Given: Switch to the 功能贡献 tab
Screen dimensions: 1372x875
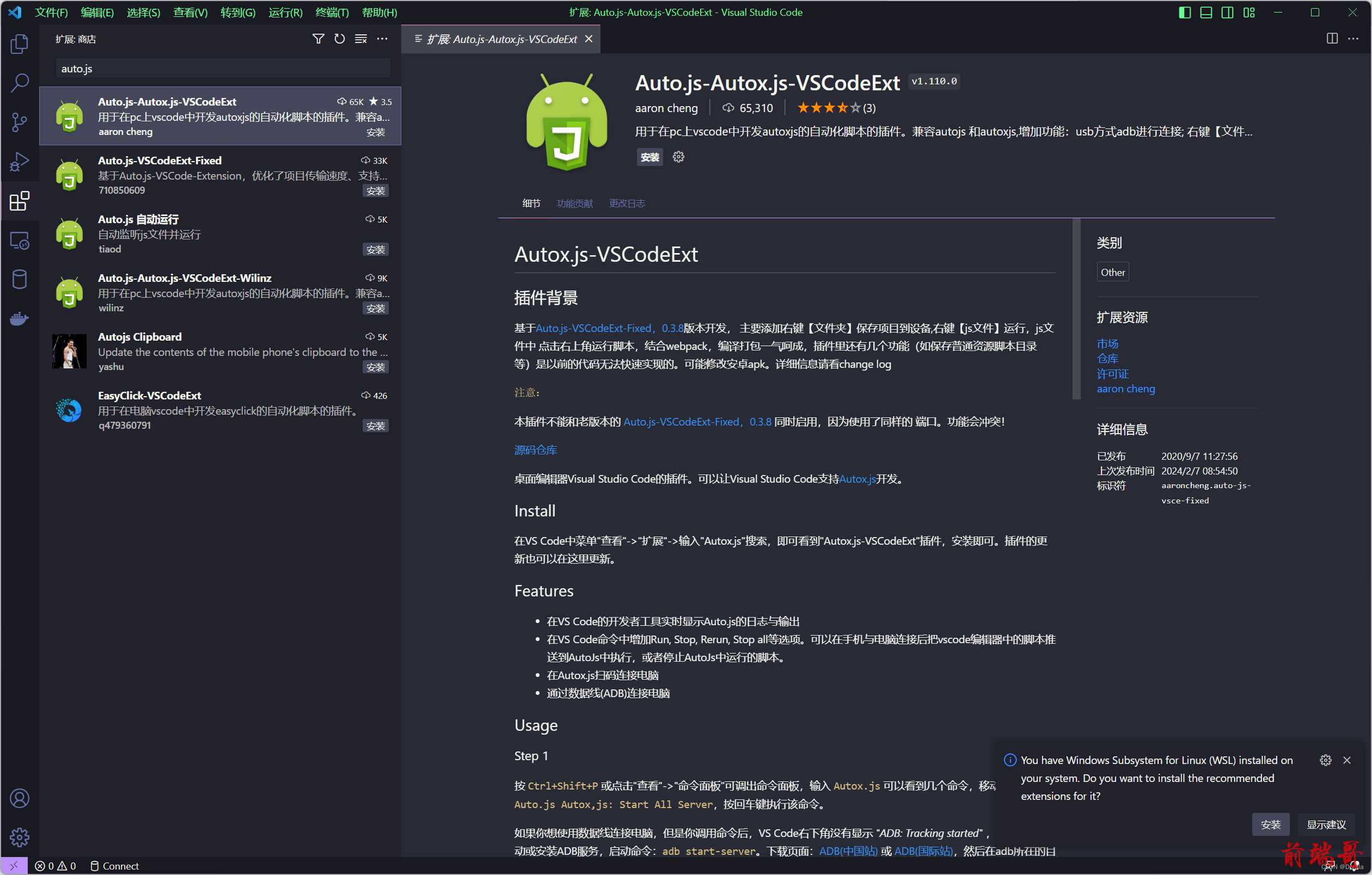Looking at the screenshot, I should 574,204.
